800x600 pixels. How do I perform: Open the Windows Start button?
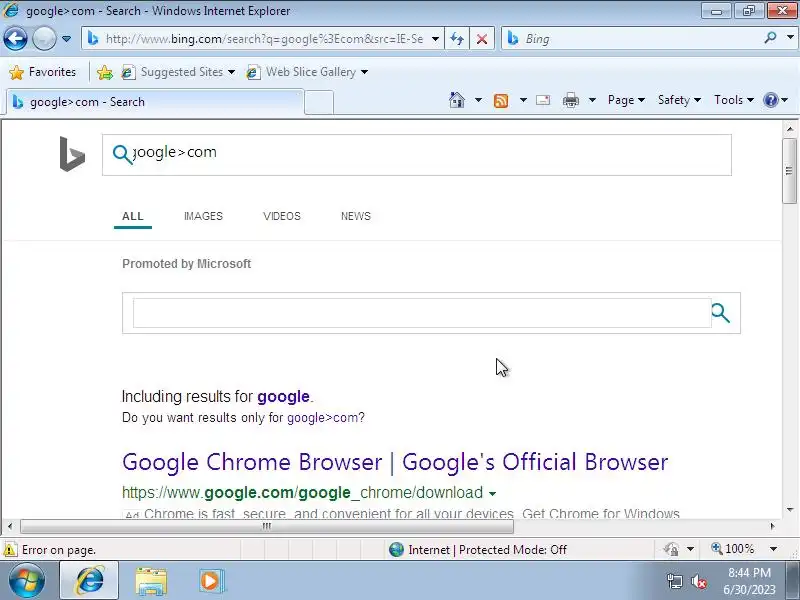(x=27, y=581)
